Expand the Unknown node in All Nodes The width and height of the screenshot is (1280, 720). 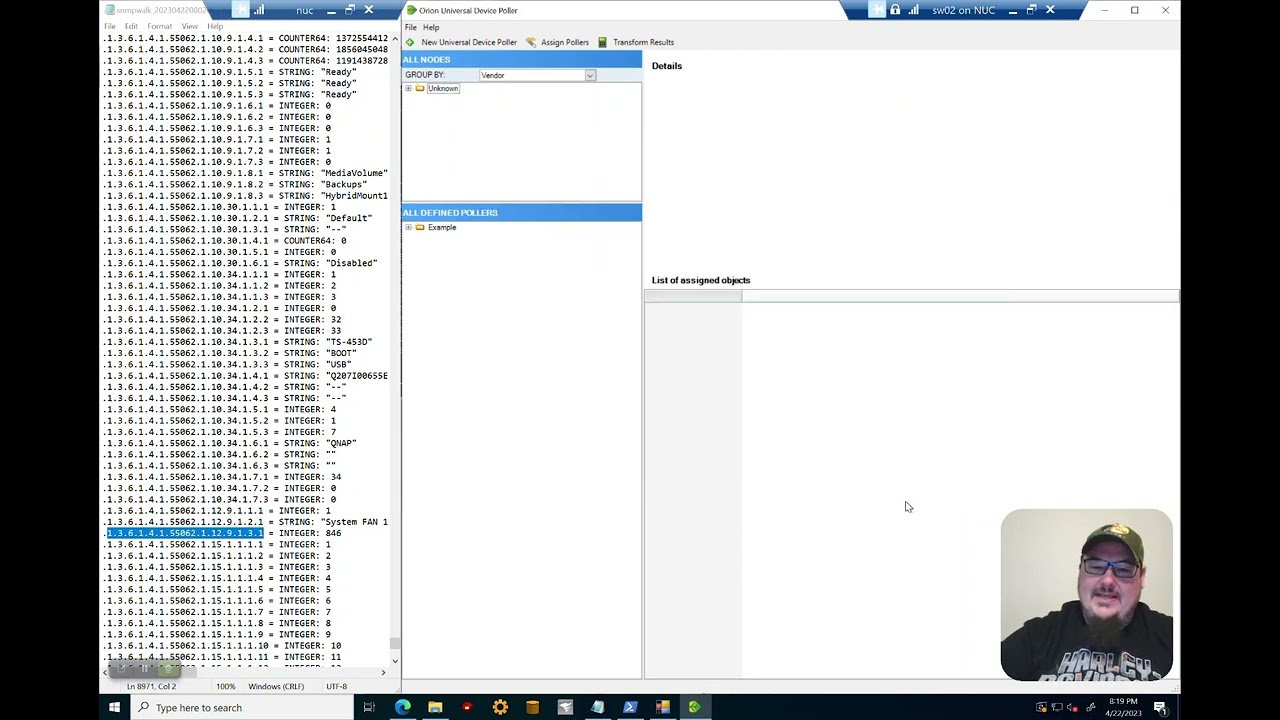(408, 88)
